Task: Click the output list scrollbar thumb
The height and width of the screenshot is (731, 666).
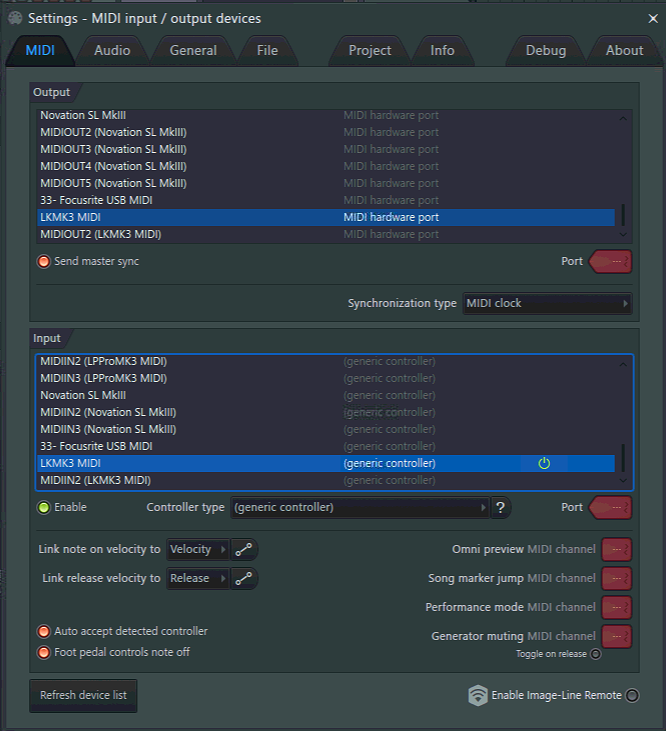Action: click(623, 215)
